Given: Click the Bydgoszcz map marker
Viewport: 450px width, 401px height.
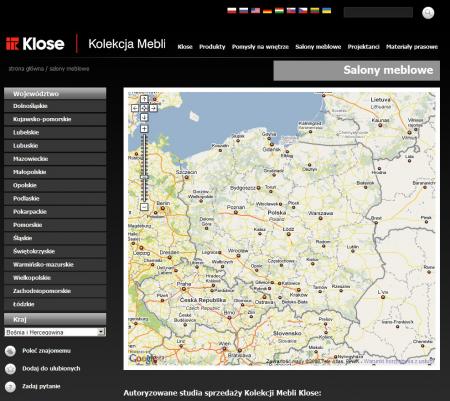Looking at the screenshot, I should 258,188.
